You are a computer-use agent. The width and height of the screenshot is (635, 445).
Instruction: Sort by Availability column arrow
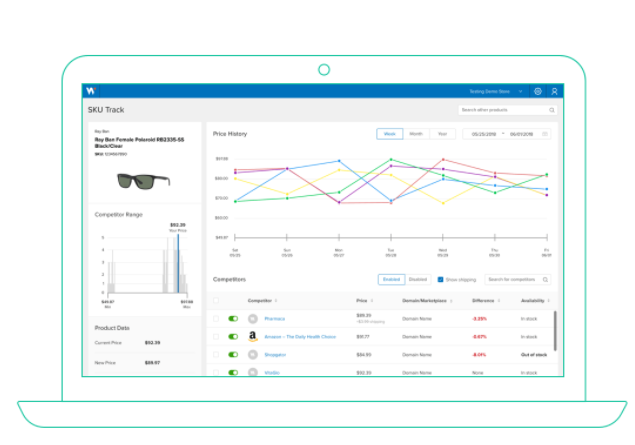(x=548, y=301)
